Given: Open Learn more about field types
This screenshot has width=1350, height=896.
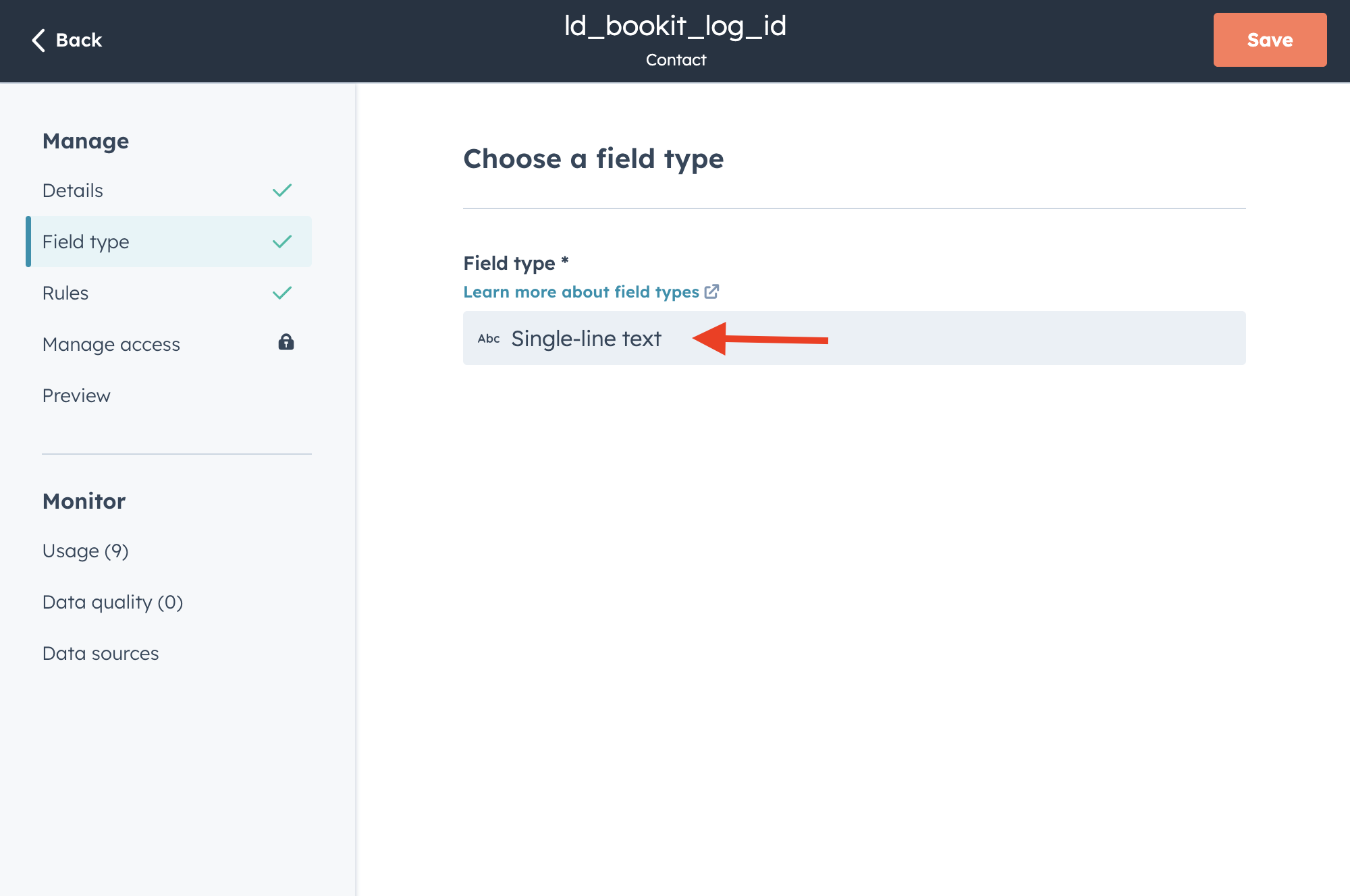Looking at the screenshot, I should 582,291.
